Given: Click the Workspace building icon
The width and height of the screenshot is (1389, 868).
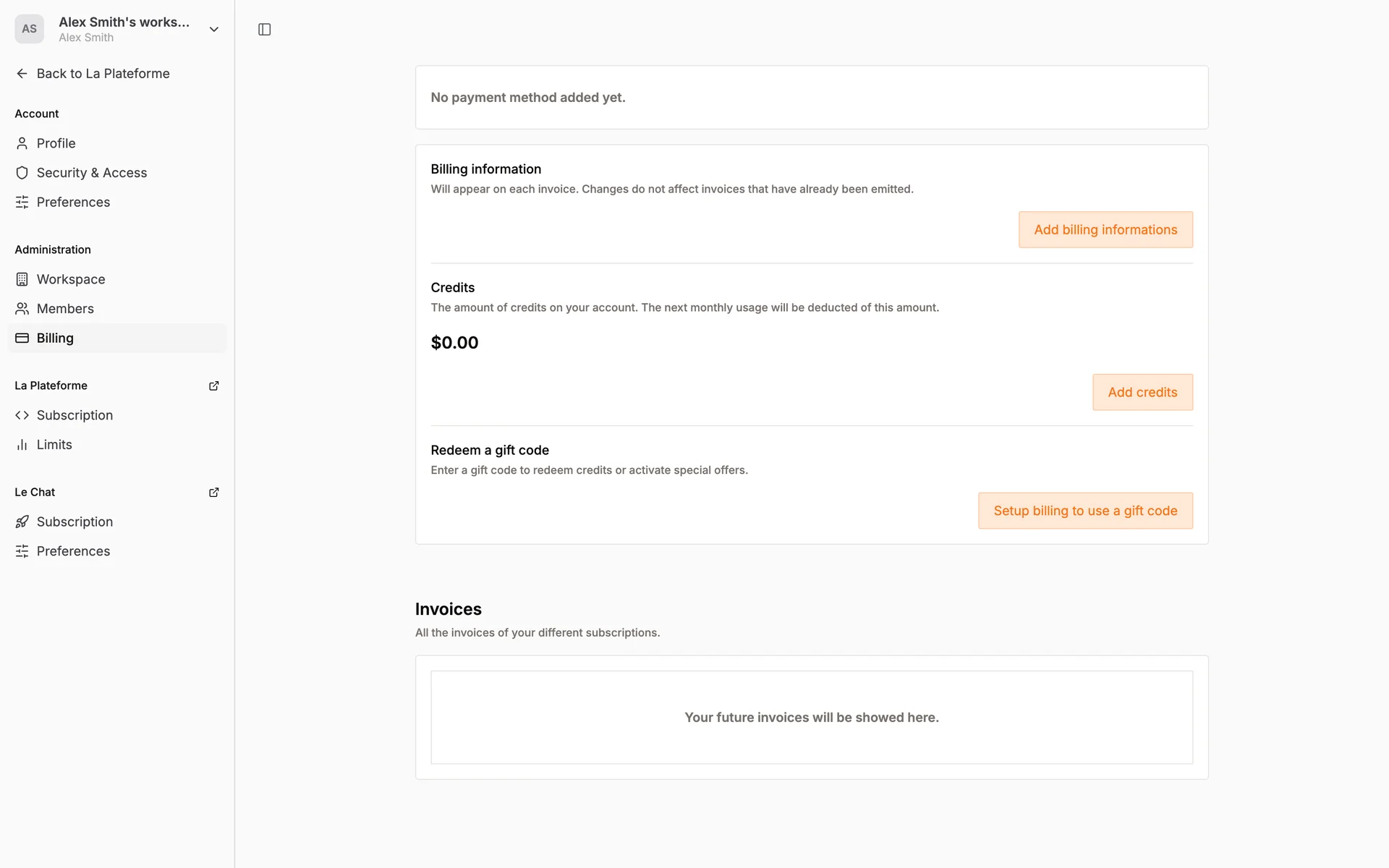Looking at the screenshot, I should click(x=22, y=279).
